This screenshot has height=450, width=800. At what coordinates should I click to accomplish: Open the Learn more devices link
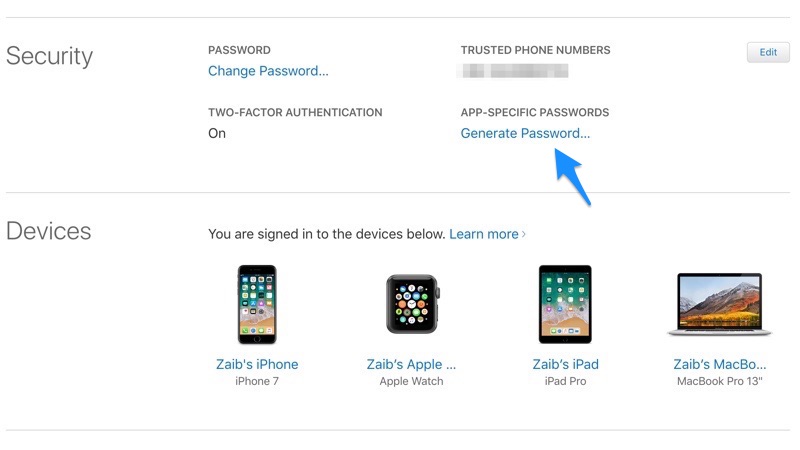[484, 234]
